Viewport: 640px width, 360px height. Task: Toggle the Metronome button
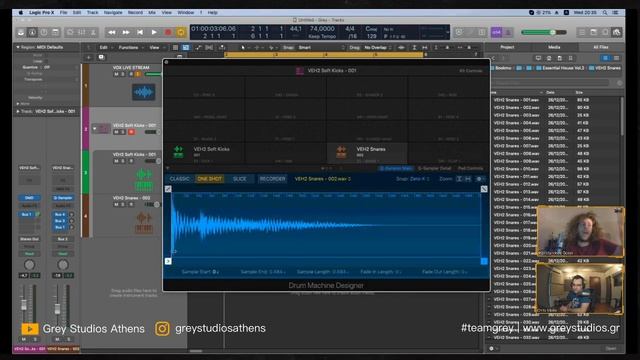coord(508,32)
